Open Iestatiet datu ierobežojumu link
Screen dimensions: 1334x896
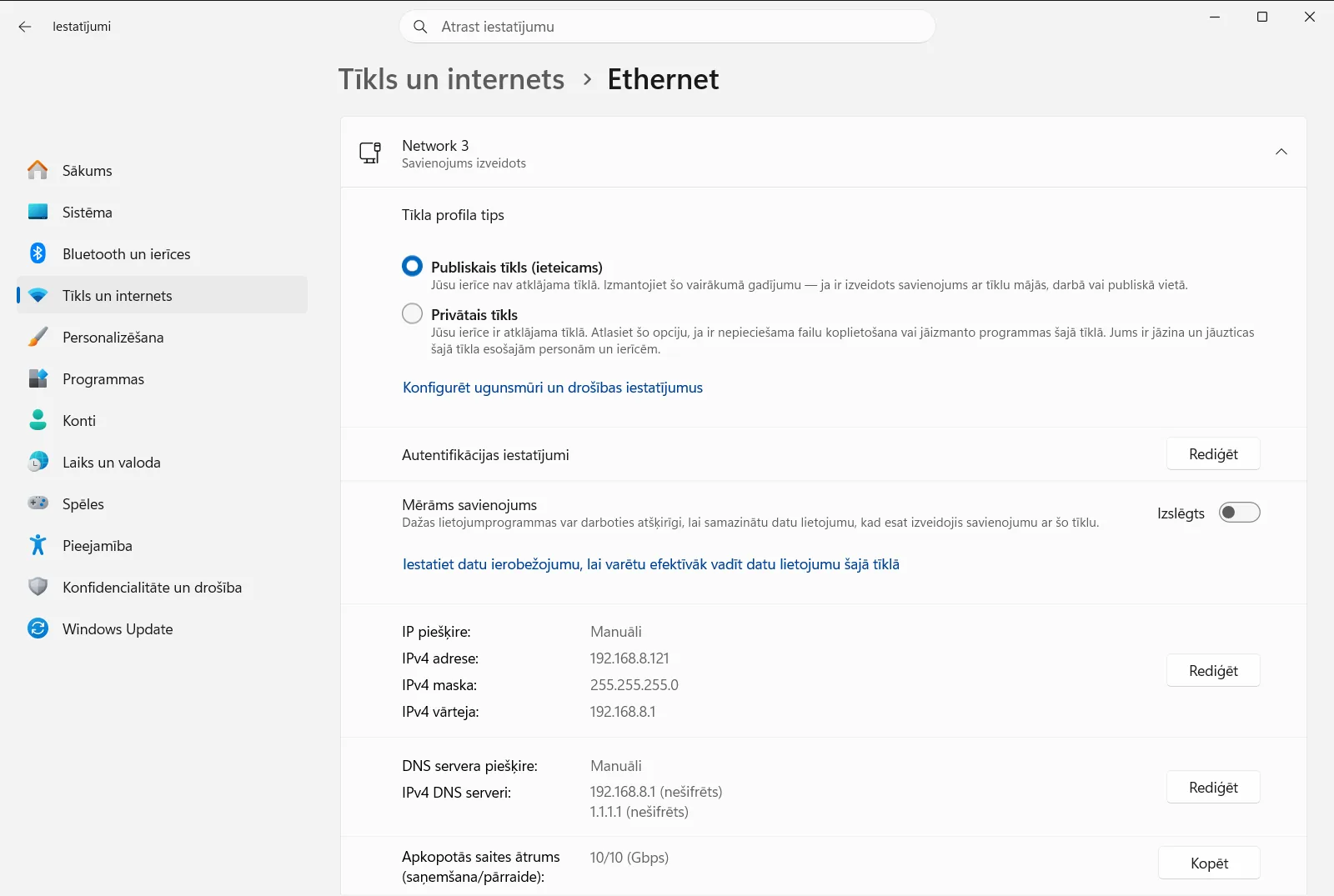pyautogui.click(x=651, y=564)
